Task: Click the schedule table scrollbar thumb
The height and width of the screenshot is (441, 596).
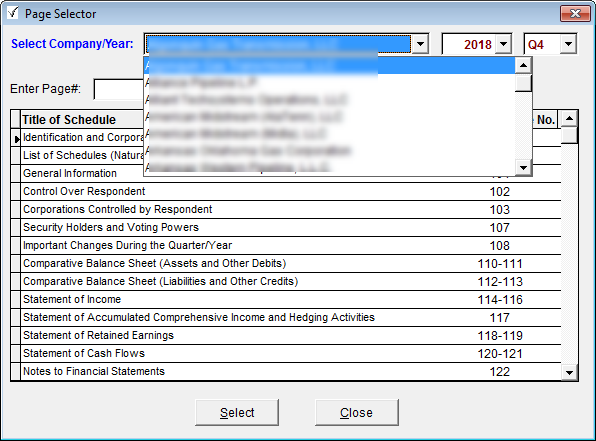Action: pyautogui.click(x=569, y=135)
